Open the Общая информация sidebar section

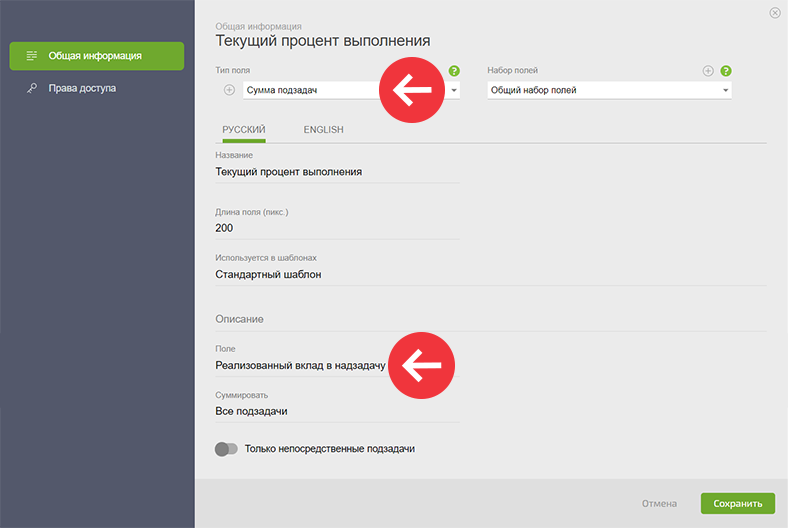(x=96, y=56)
